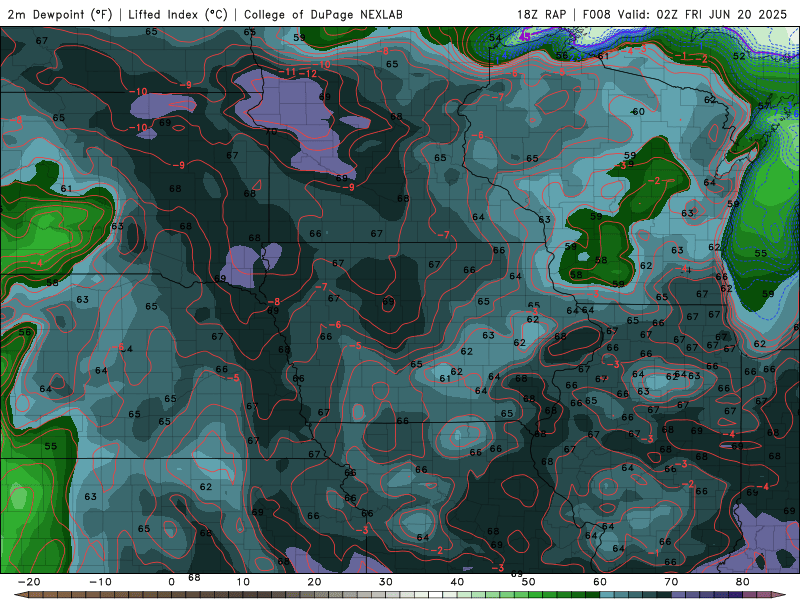This screenshot has width=800, height=600.
Task: Click the "80" color bar label
Action: 743,582
